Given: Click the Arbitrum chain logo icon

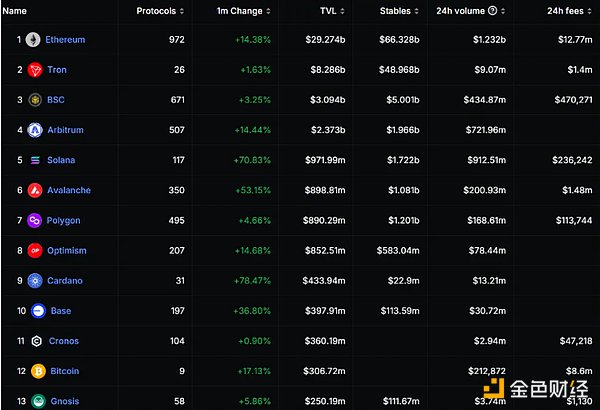Looking at the screenshot, I should tap(34, 130).
